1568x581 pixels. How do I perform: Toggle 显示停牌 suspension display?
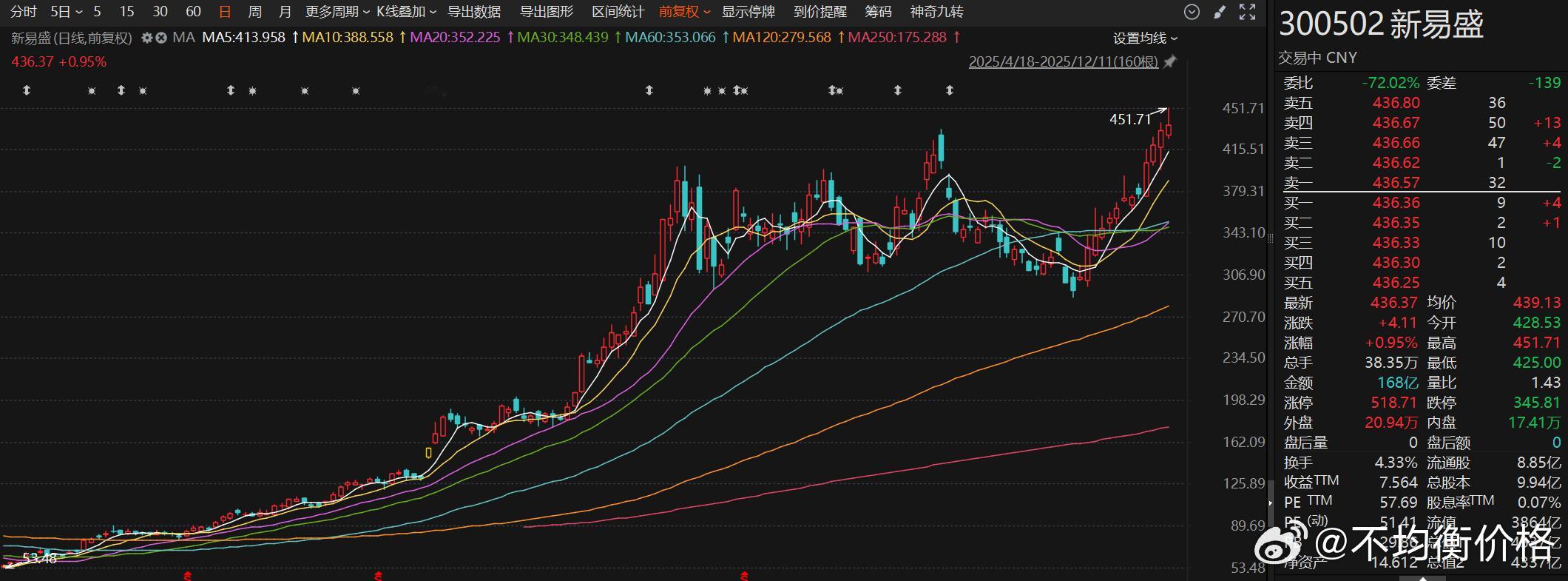click(748, 12)
